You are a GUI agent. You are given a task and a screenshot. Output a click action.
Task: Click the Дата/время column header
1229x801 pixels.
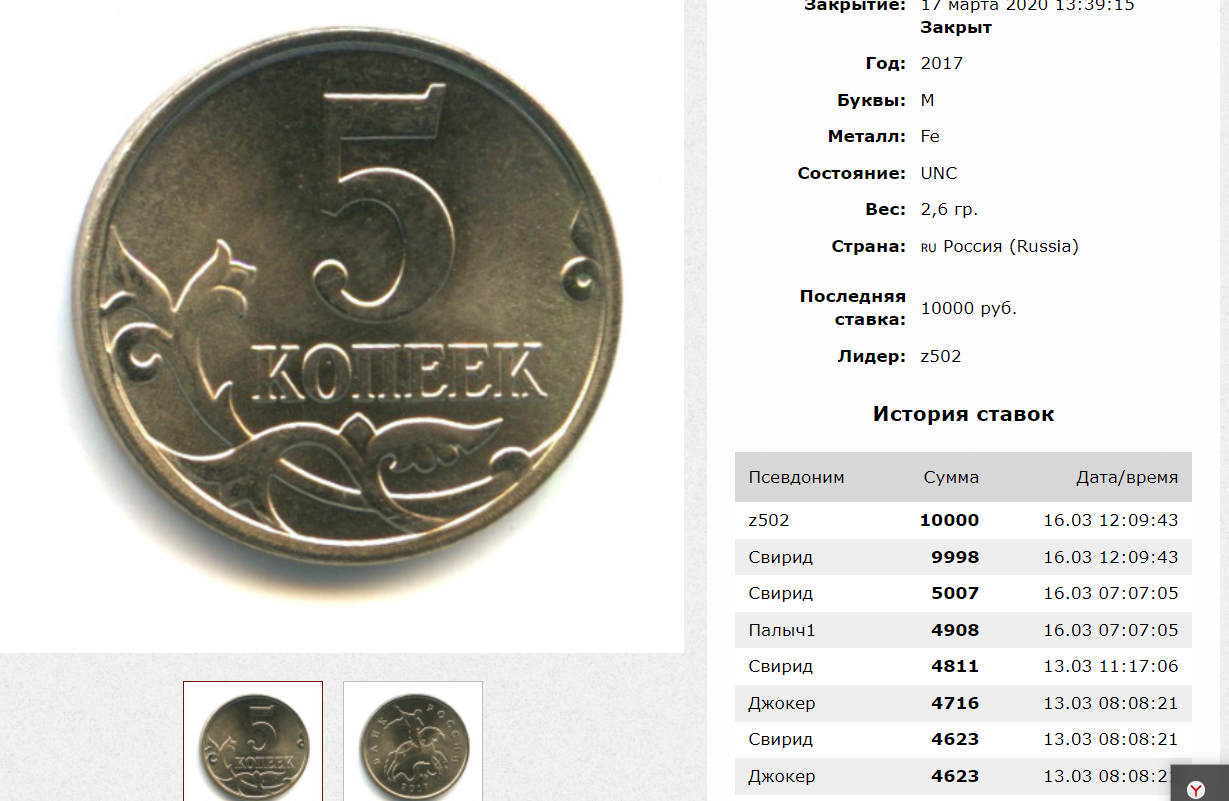[x=1127, y=477]
